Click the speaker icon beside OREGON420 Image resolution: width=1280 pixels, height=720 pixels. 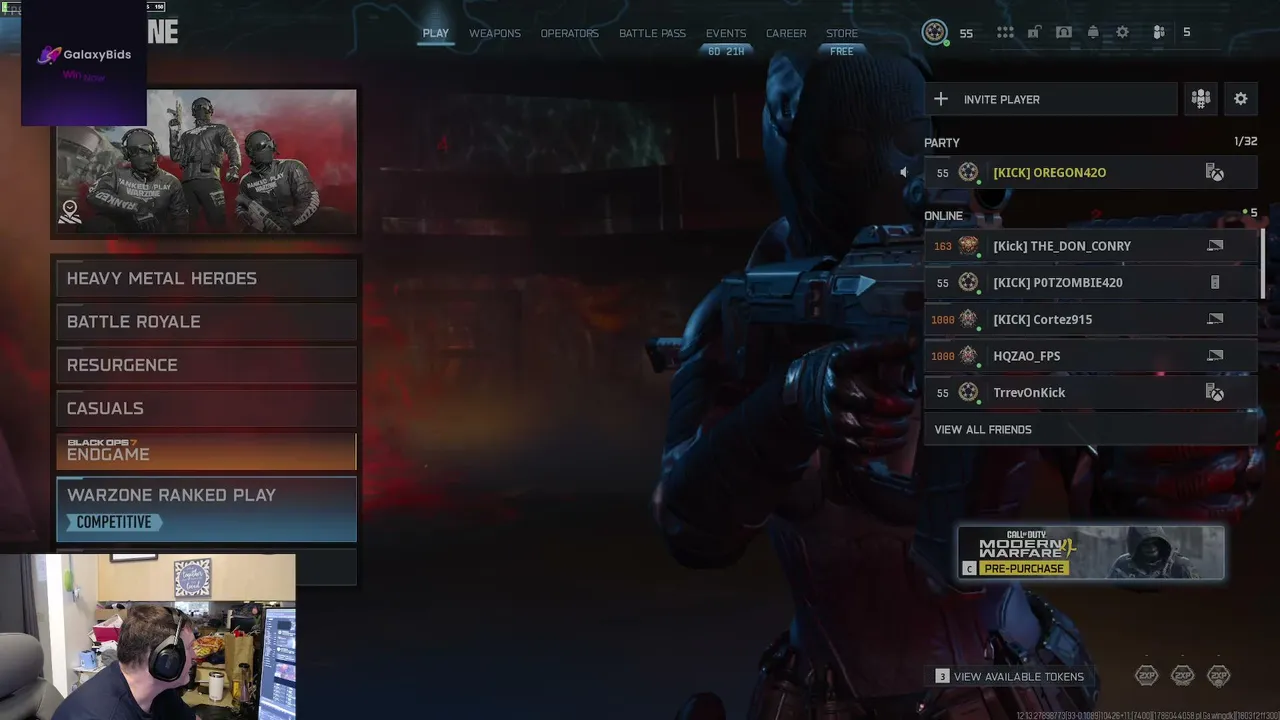point(903,172)
